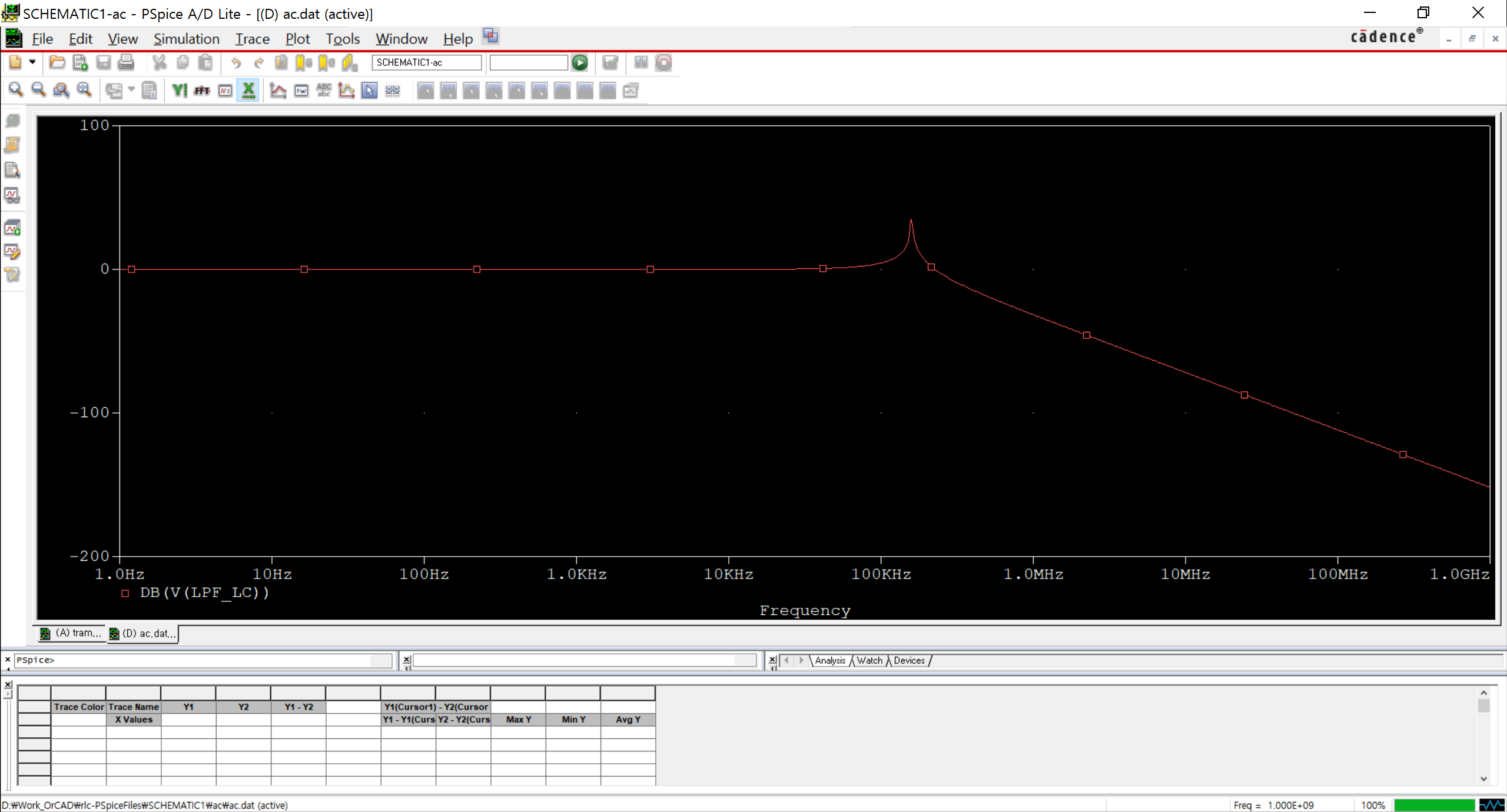Toggle the FFT display
Viewport: 1507px width, 812px height.
pos(202,91)
